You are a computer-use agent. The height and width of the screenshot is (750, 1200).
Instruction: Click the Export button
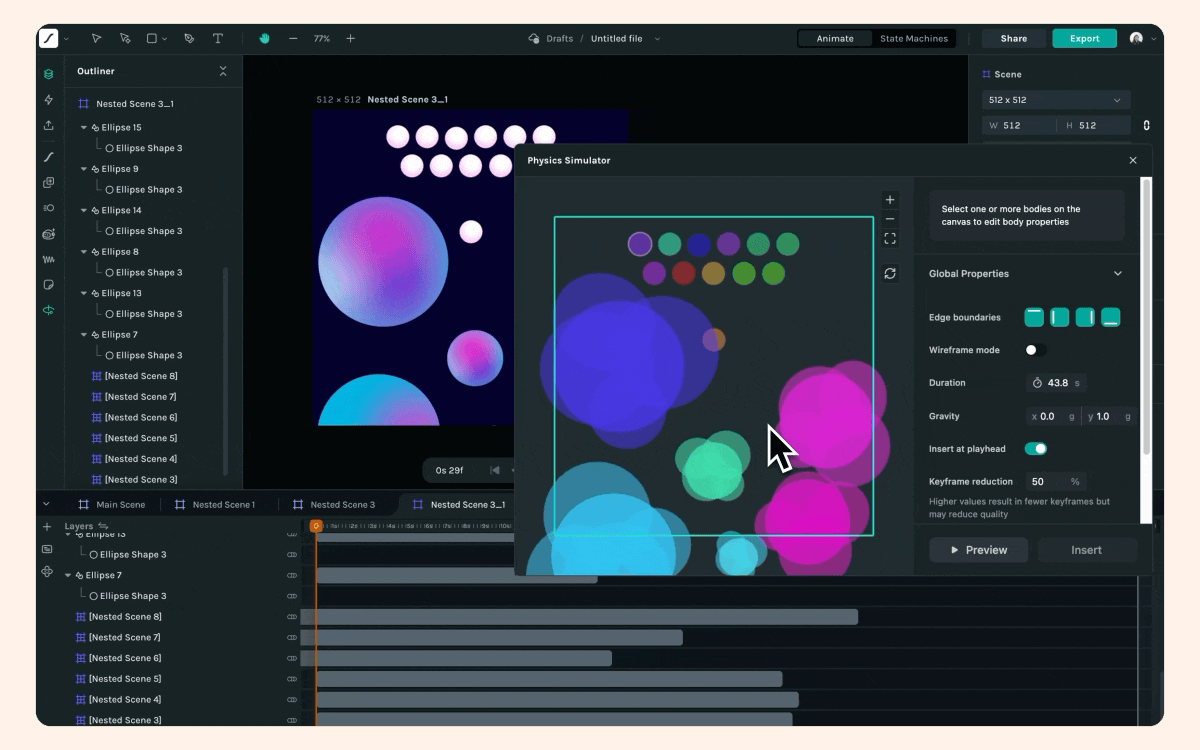point(1084,39)
